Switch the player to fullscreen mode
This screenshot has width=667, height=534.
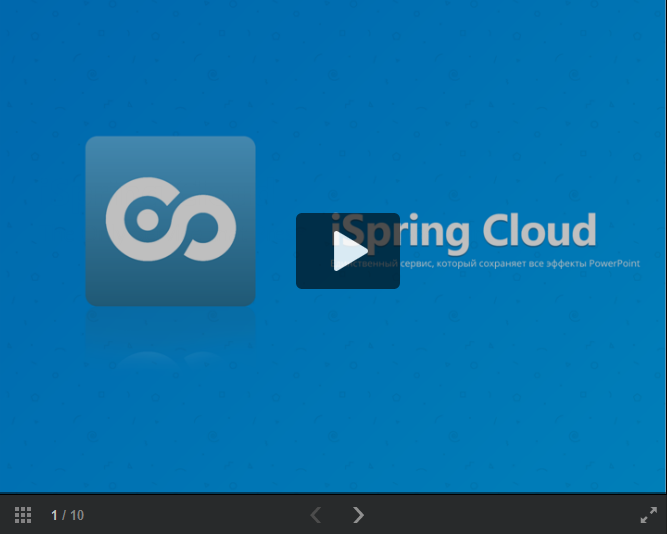tap(648, 515)
